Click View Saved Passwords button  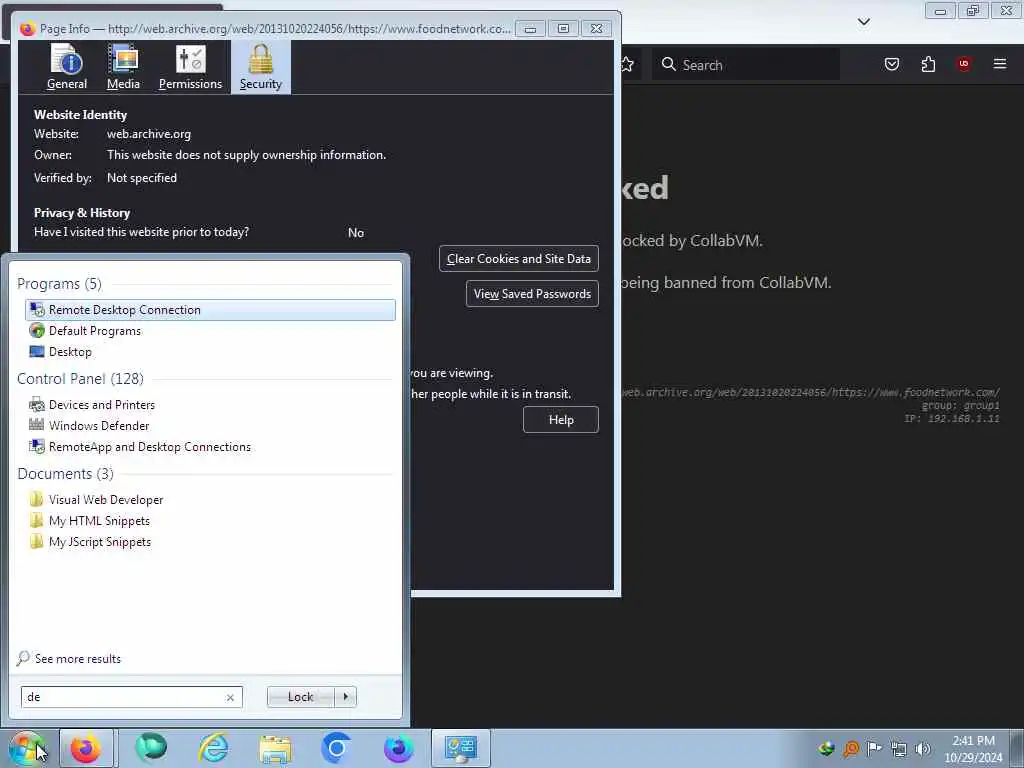(x=532, y=294)
